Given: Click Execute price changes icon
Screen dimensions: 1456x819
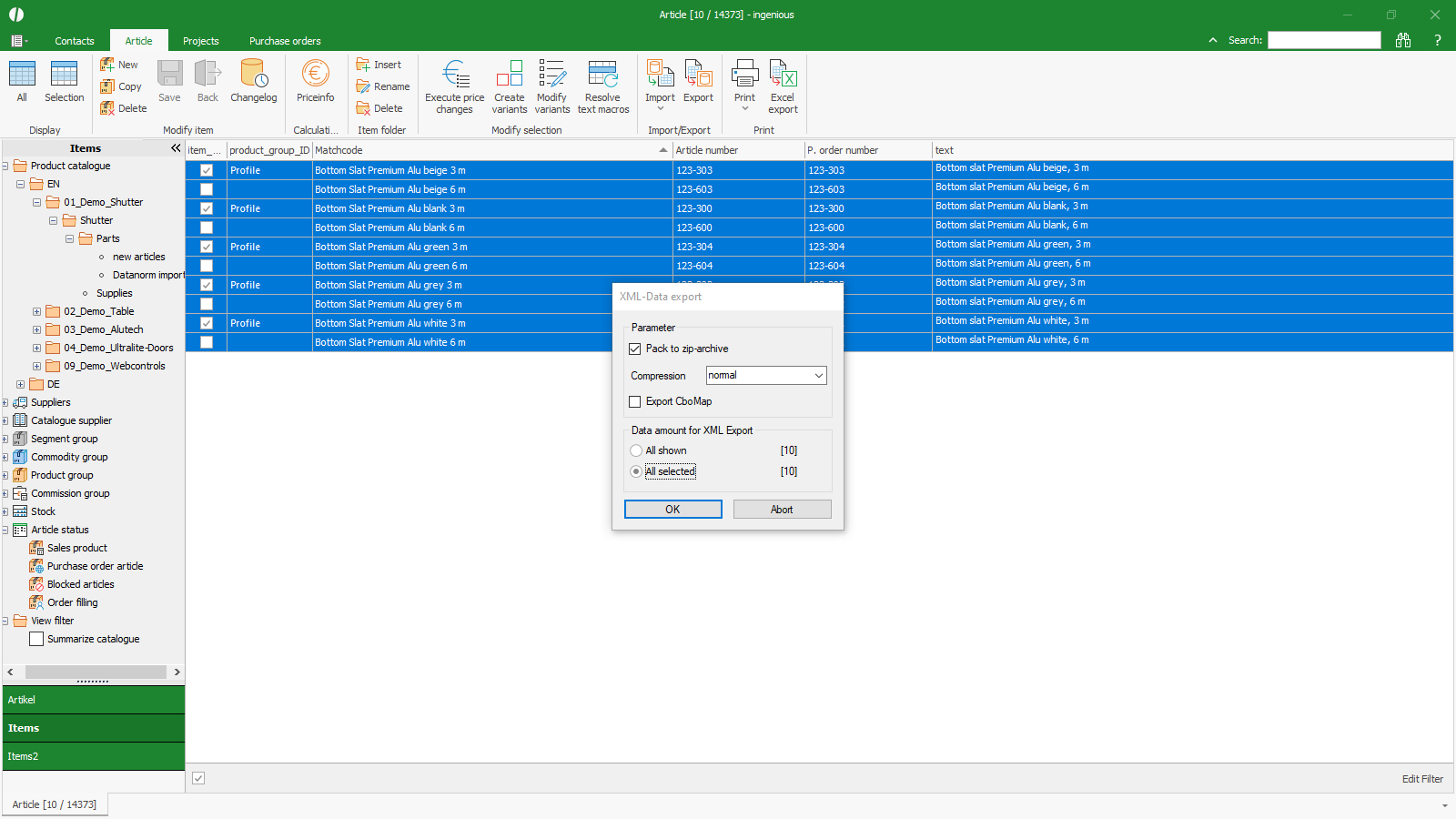Looking at the screenshot, I should click(454, 75).
